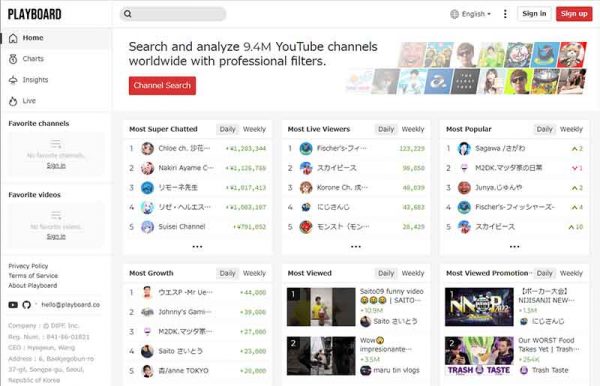This screenshot has height=386, width=600.
Task: Open the Trash Taste video thumbnail
Action: (479, 356)
